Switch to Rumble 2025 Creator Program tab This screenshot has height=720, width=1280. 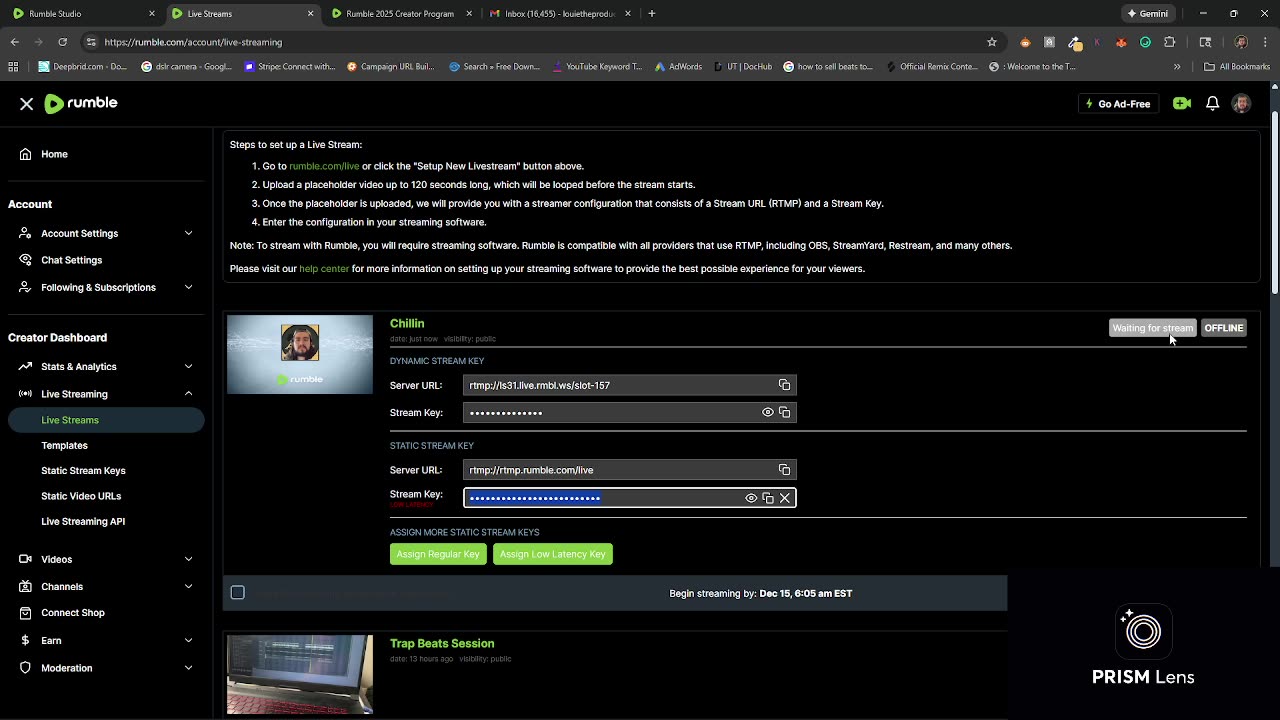pyautogui.click(x=400, y=14)
